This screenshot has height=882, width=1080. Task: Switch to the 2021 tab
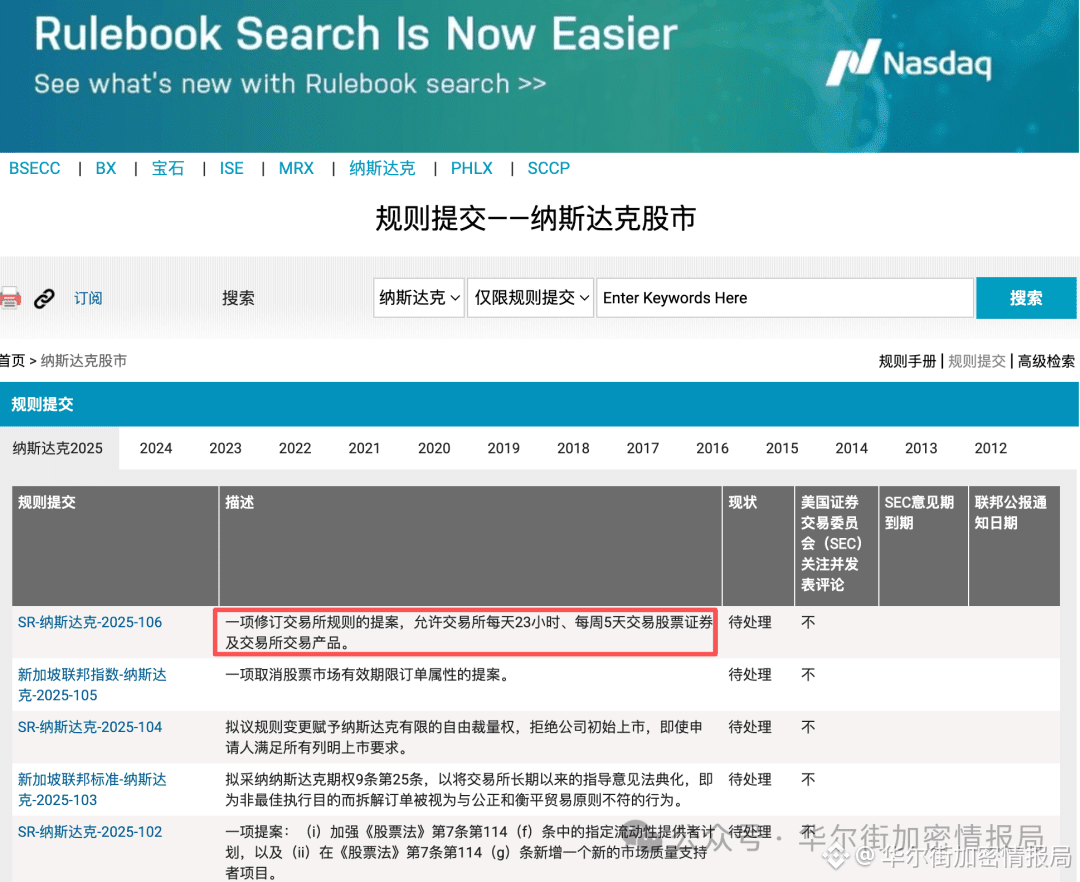pos(364,448)
